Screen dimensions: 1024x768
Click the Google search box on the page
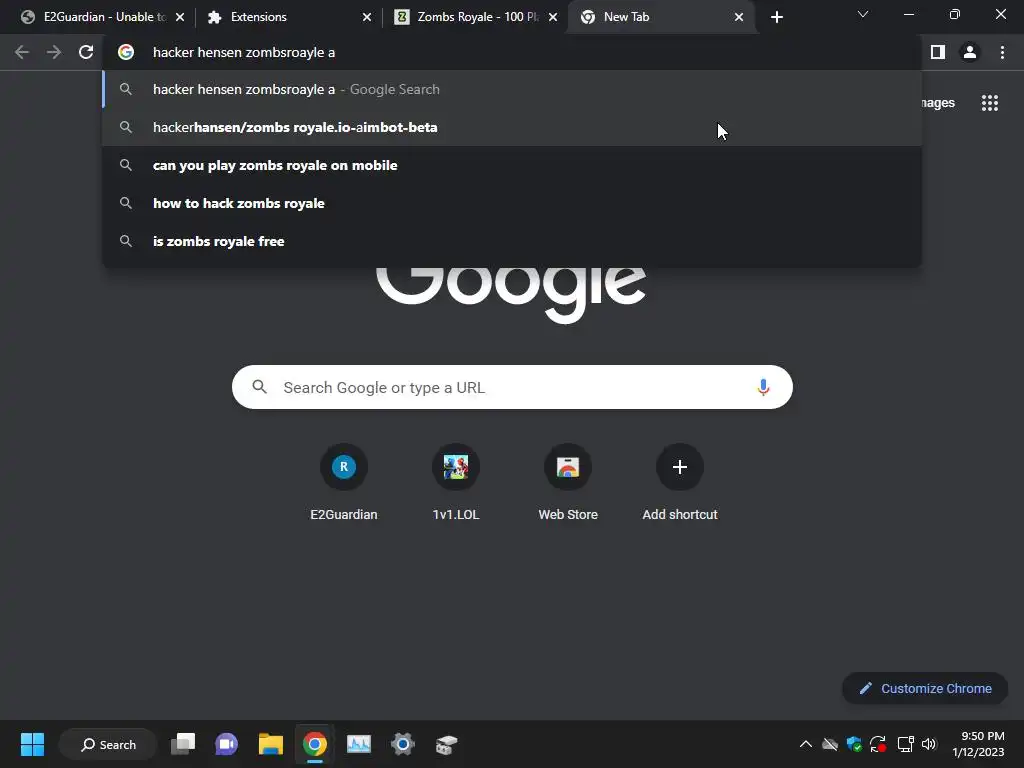pos(512,387)
